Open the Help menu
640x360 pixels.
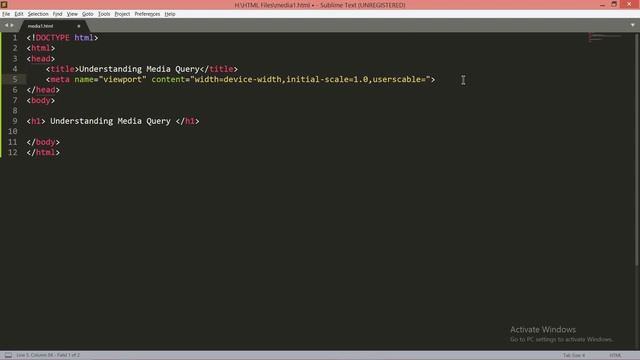[170, 14]
